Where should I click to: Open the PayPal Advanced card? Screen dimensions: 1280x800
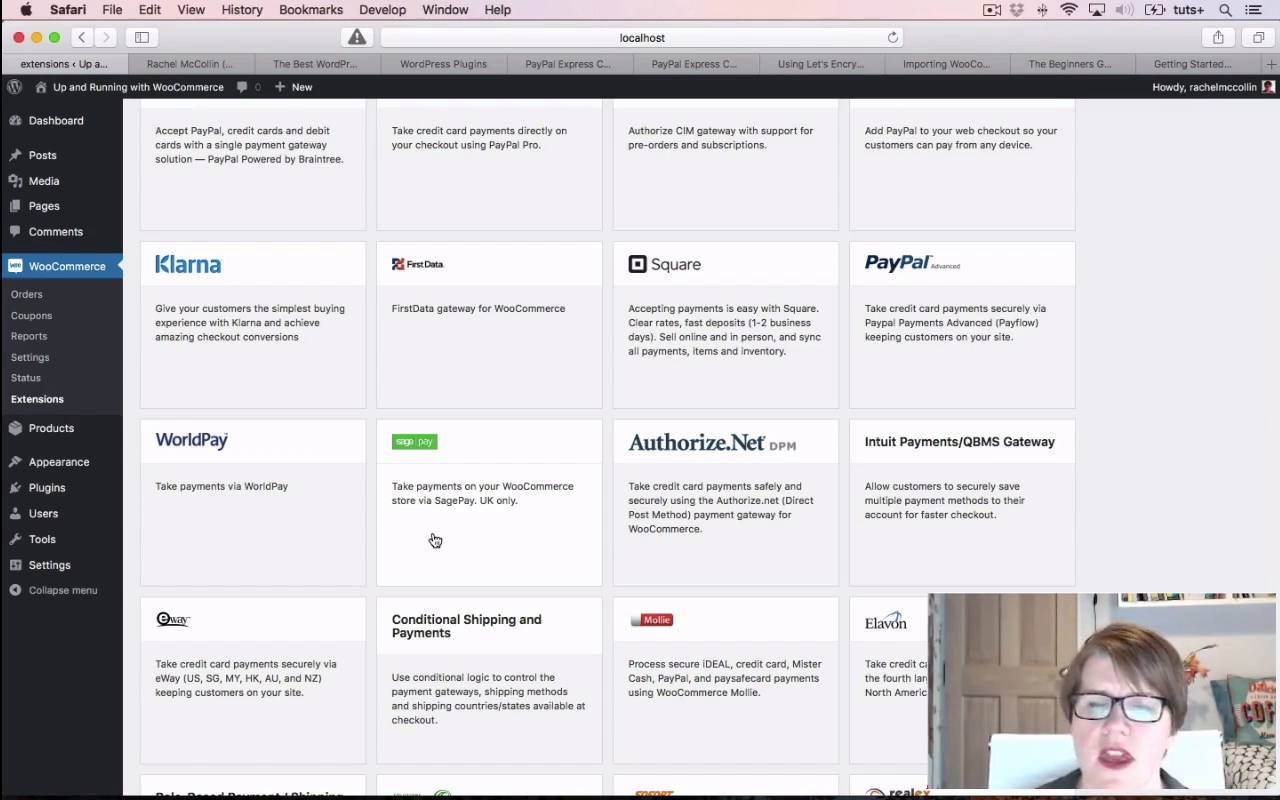click(x=962, y=325)
